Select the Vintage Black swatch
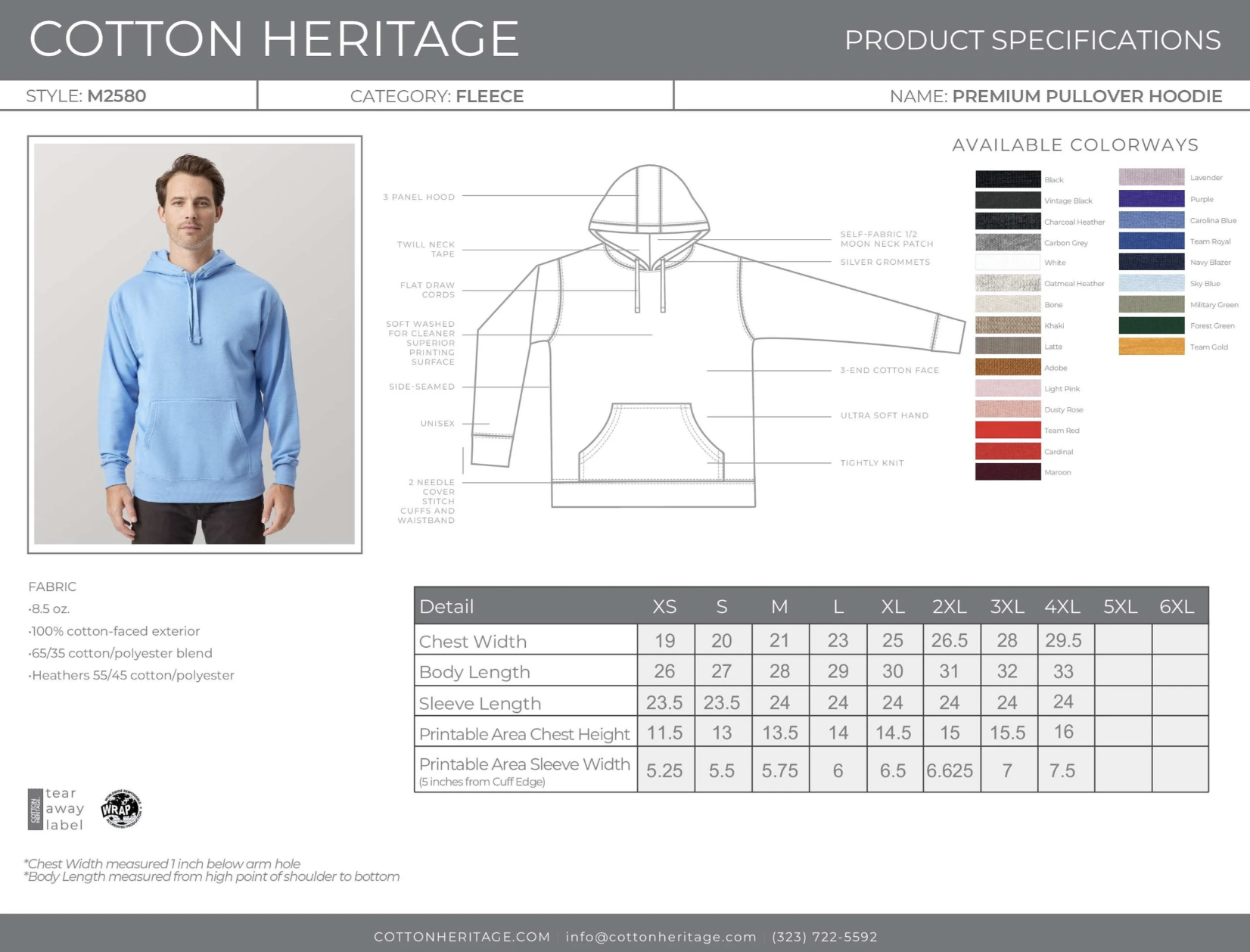Screen dimensions: 1250x952 1008,201
